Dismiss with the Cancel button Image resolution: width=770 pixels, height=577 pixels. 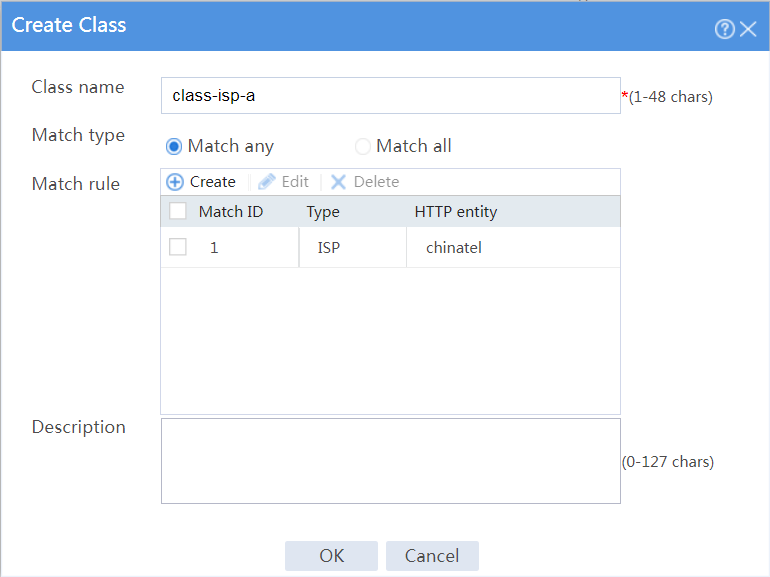432,556
